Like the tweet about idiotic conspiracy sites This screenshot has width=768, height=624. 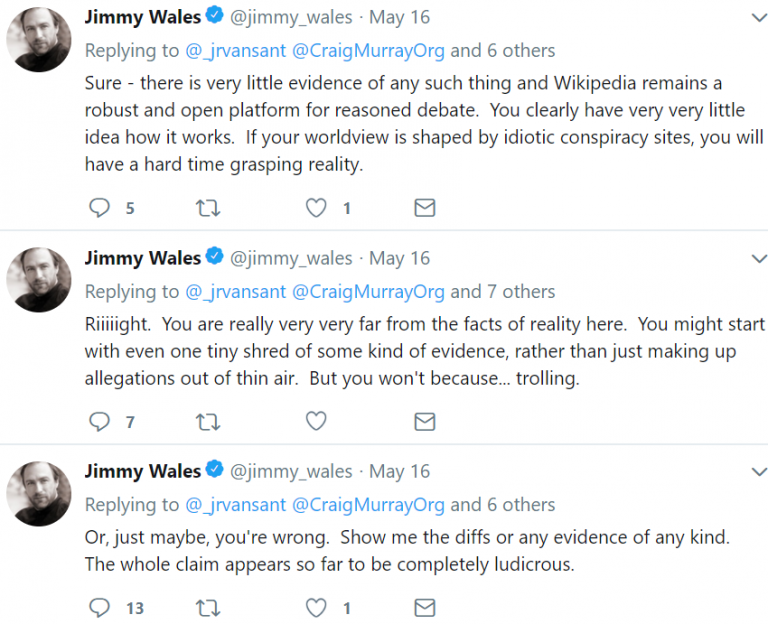[316, 208]
